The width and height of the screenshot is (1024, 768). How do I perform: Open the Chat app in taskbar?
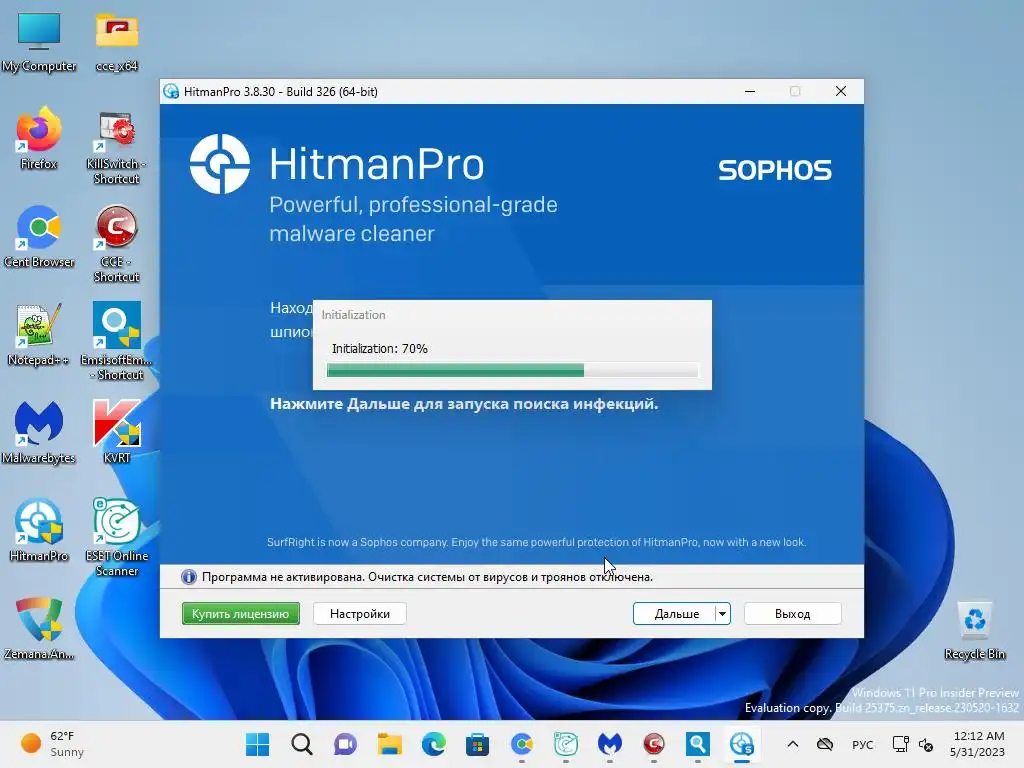tap(345, 744)
